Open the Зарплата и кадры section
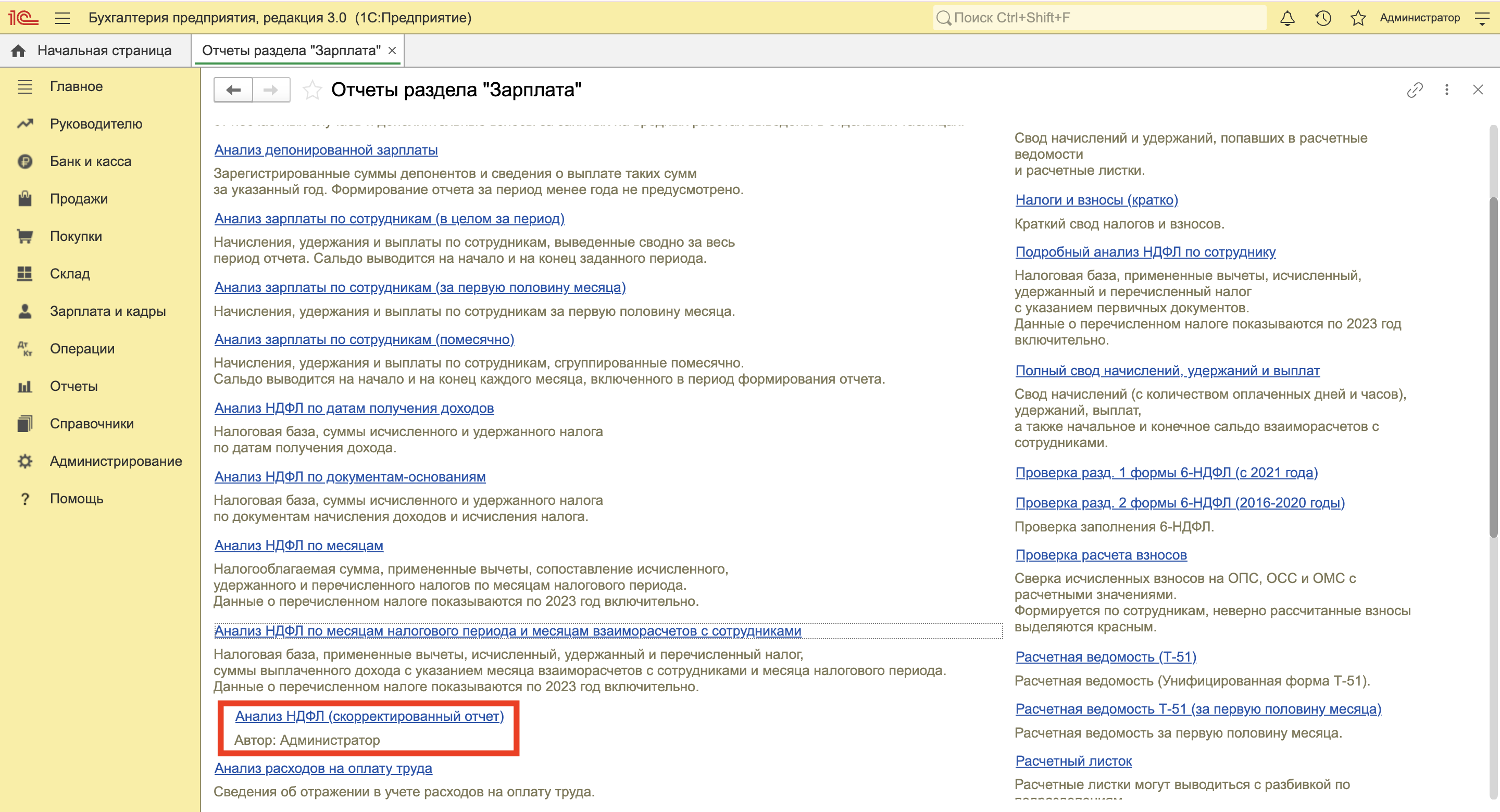 tap(108, 311)
